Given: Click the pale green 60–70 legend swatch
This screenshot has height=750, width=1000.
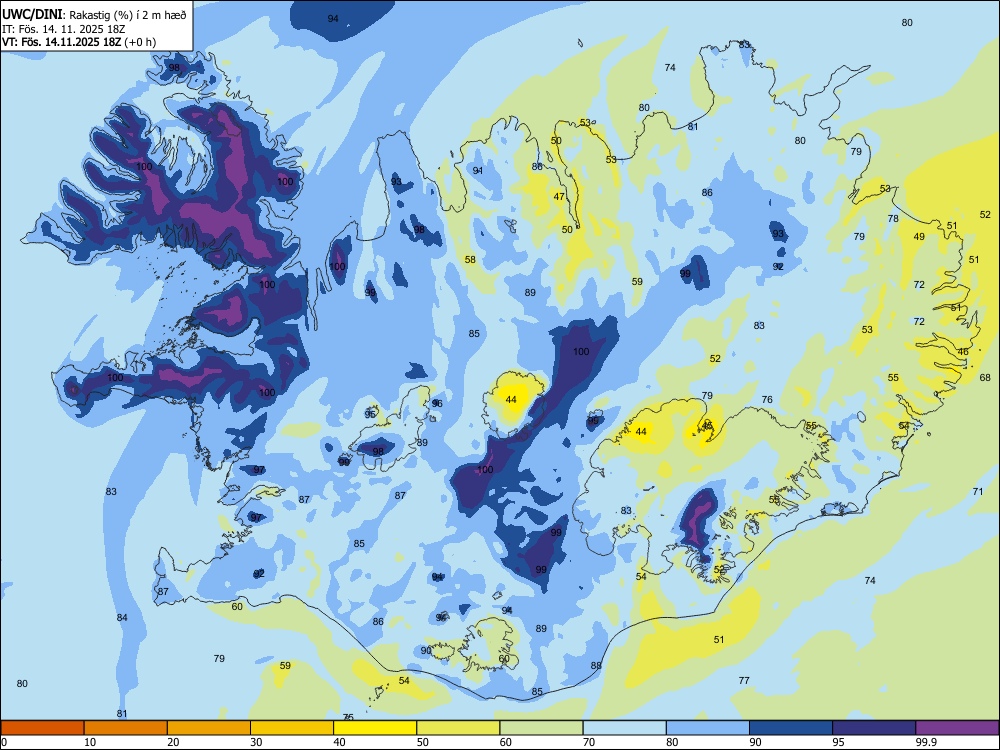Looking at the screenshot, I should point(541,728).
